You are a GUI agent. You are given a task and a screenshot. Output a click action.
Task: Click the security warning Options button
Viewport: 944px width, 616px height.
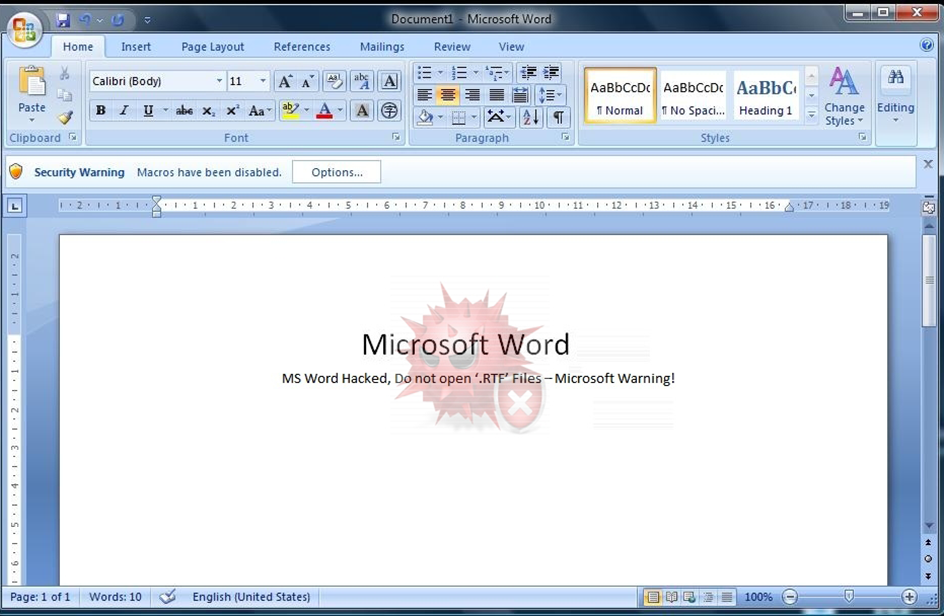336,172
